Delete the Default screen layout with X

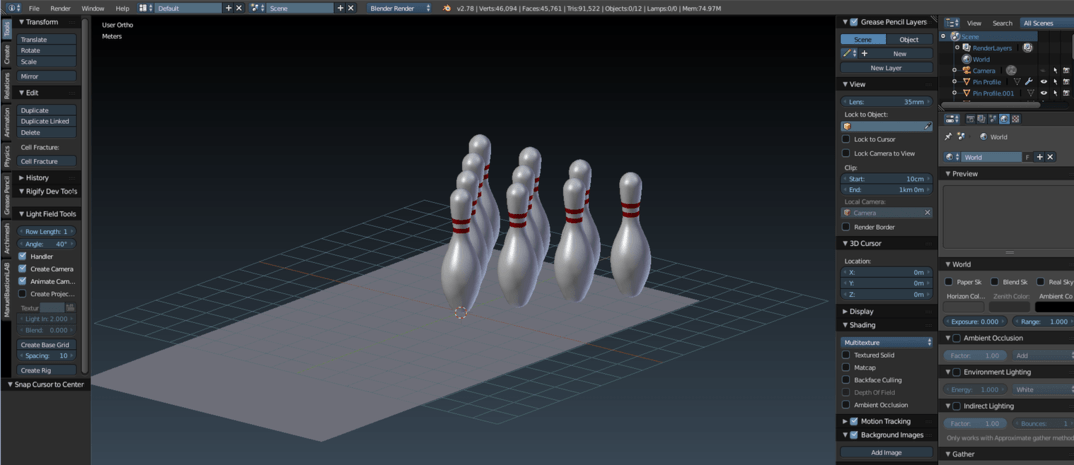[238, 8]
